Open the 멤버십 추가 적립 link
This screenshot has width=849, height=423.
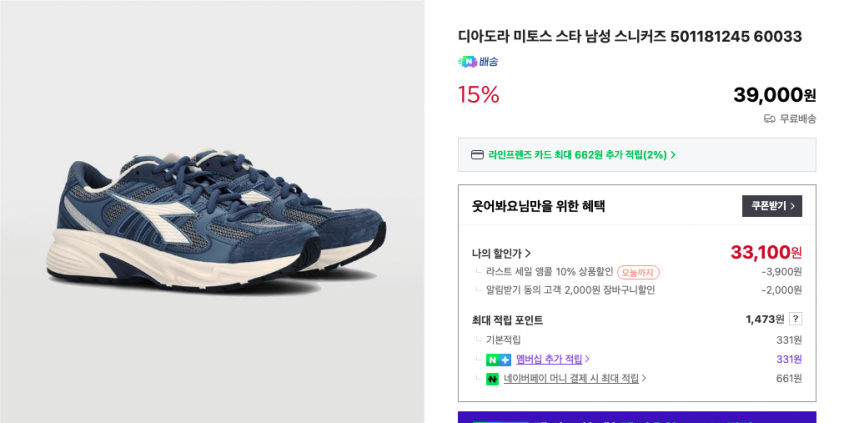[x=549, y=359]
